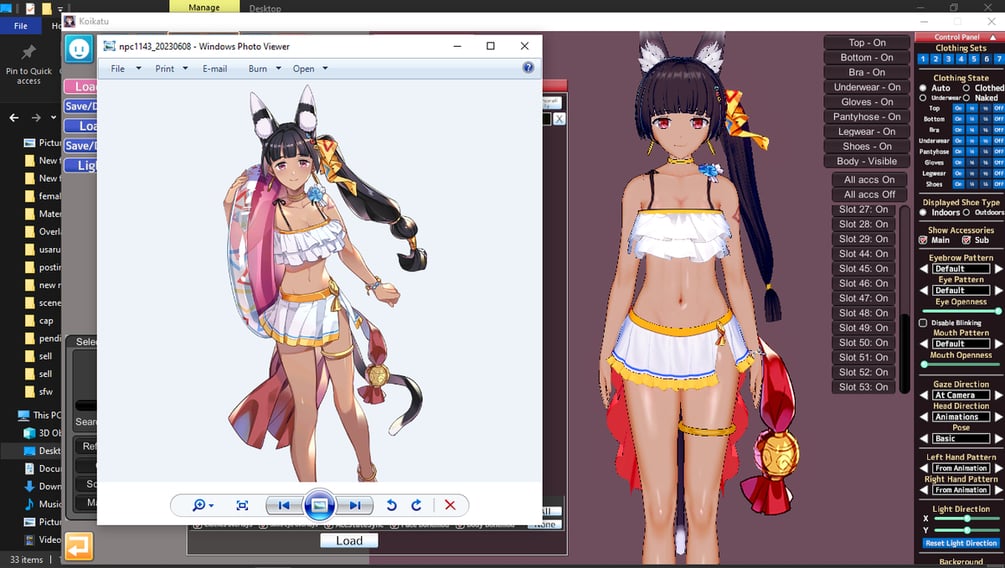Select next Mouth Pattern with right arrow
1005x568 pixels.
(x=998, y=344)
